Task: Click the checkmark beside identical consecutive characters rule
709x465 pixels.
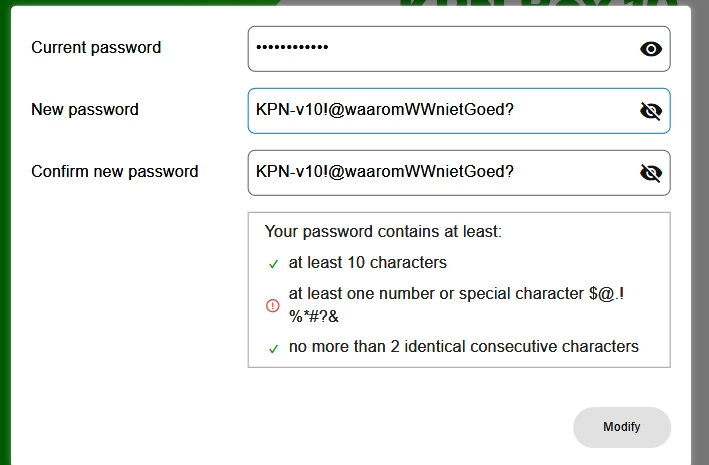Action: (273, 349)
